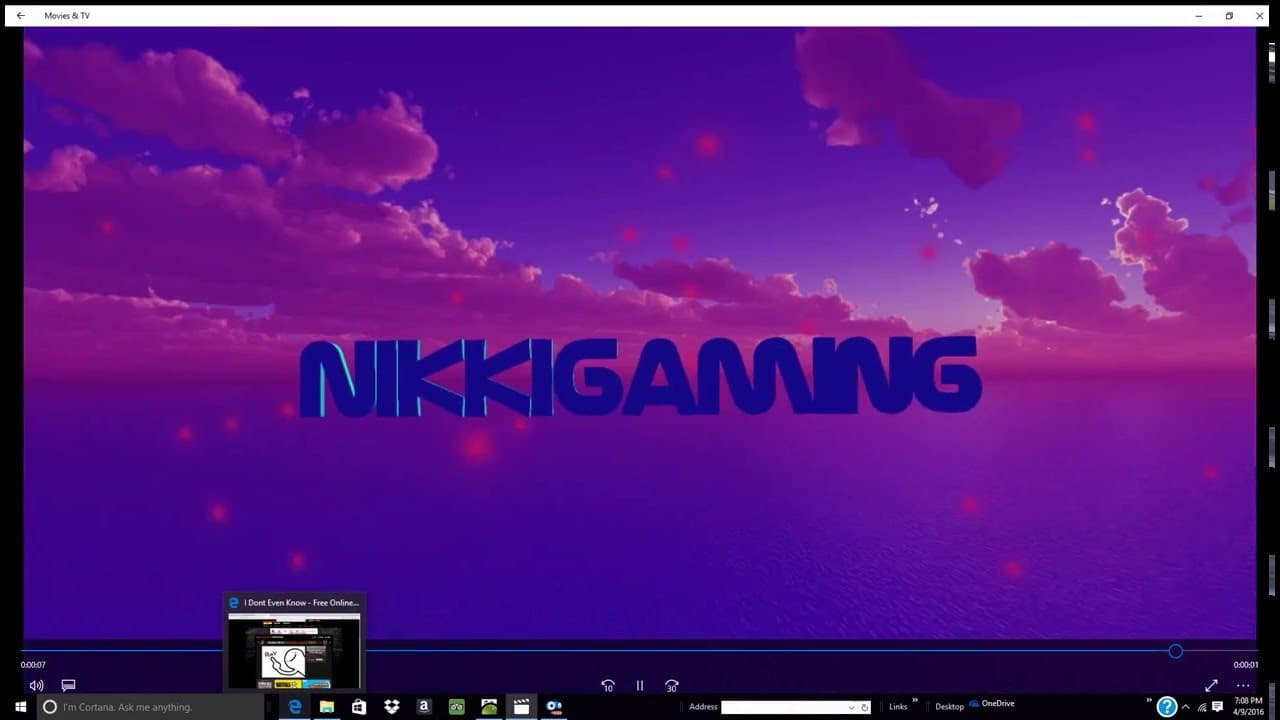
Task: Open the subtitles and captions menu
Action: point(68,685)
